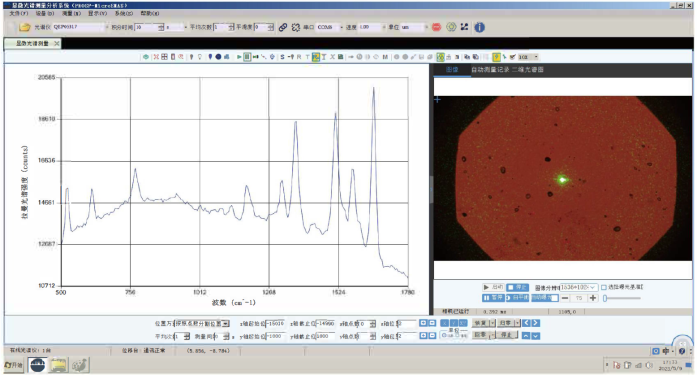Viewport: 698px width, 375px height.
Task: Click the 白平衡 white balance button
Action: (x=517, y=298)
